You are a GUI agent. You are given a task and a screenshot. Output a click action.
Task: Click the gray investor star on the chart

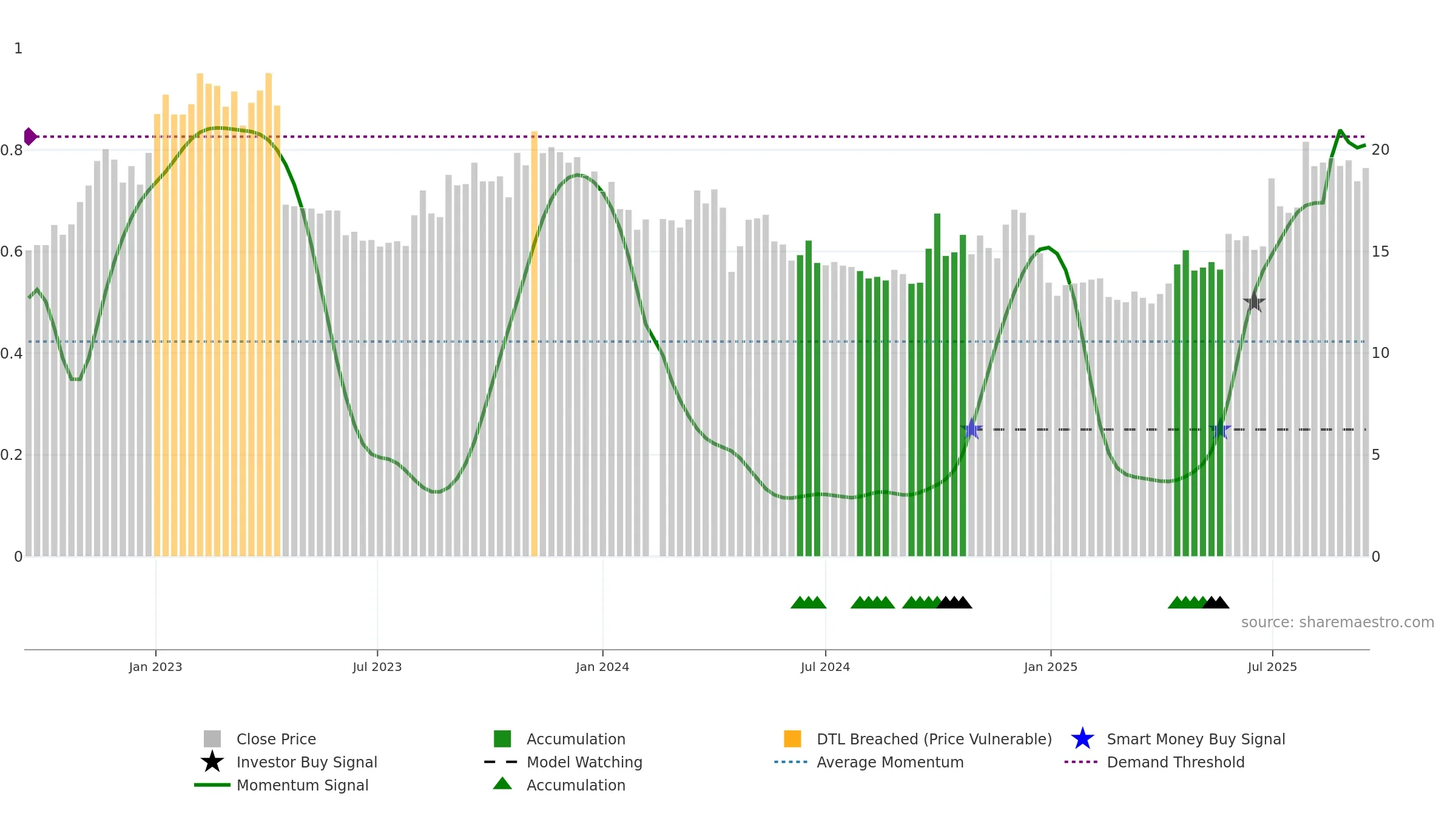(x=1254, y=302)
